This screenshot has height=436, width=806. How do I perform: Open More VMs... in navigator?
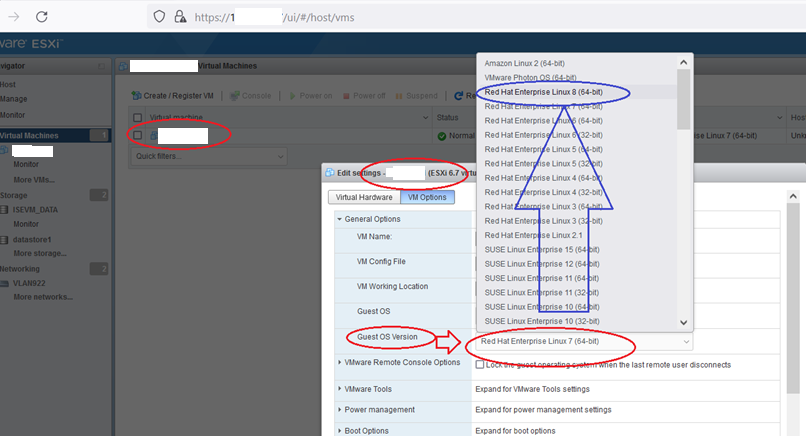[34, 180]
